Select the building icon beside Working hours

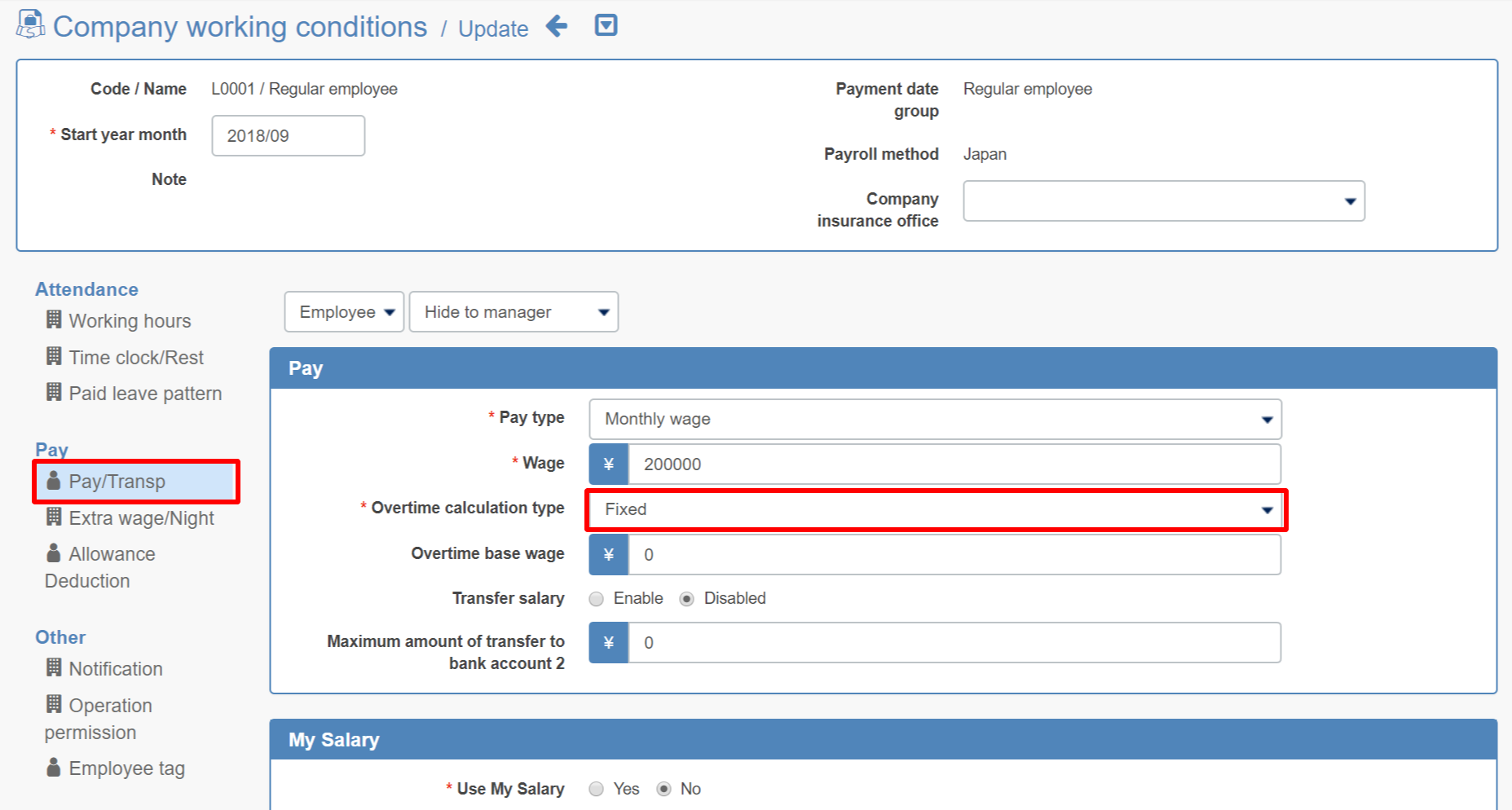pos(53,319)
